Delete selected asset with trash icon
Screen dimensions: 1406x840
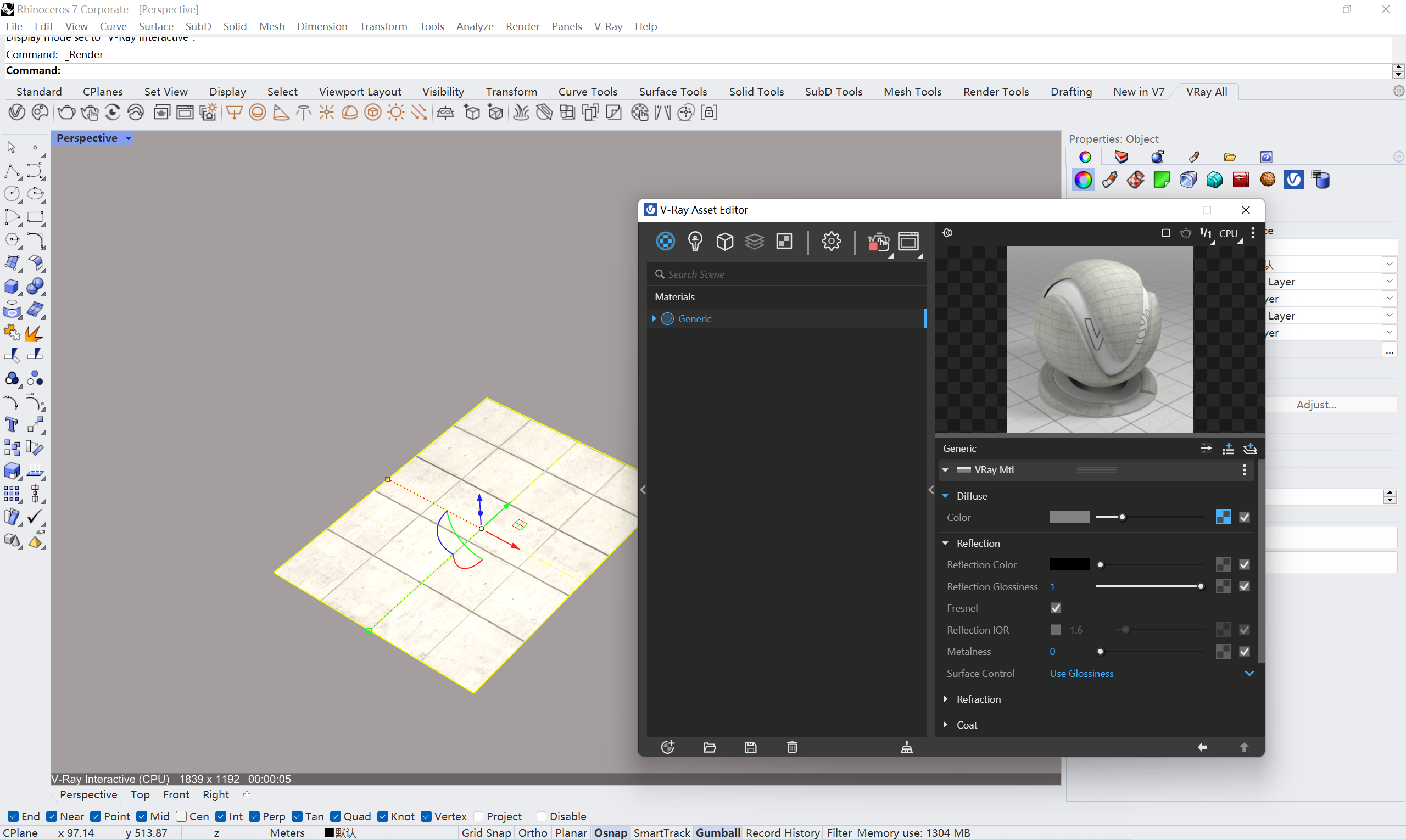click(x=792, y=747)
